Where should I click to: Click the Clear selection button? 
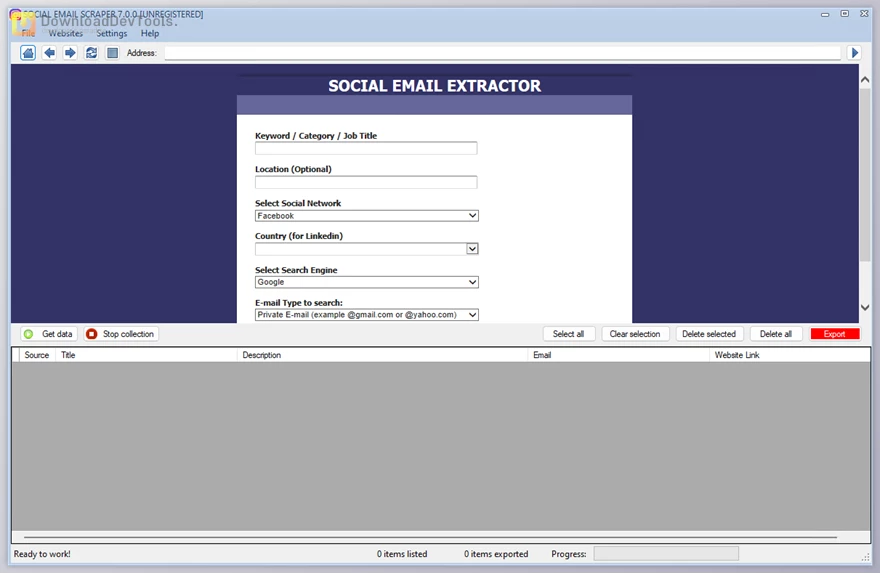pos(635,334)
